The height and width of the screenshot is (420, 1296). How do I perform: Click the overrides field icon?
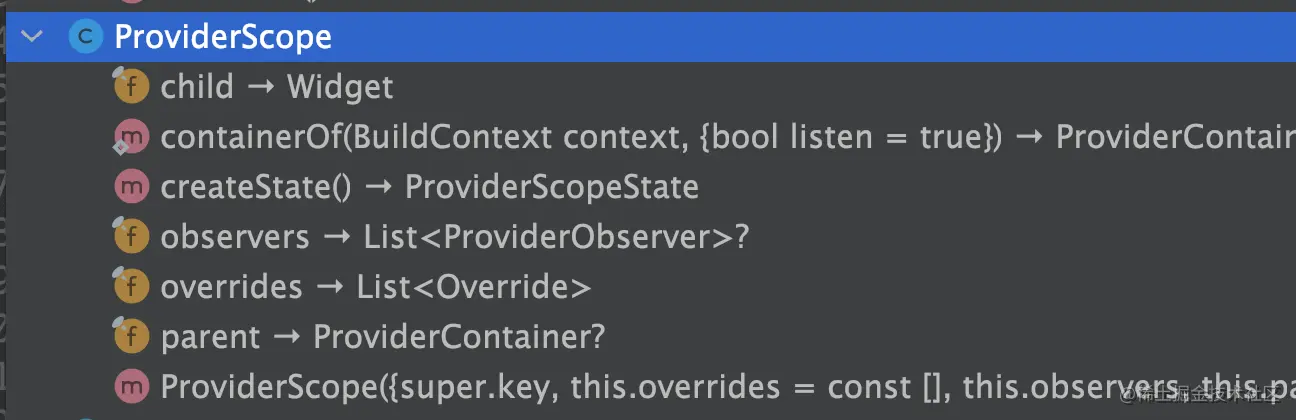pyautogui.click(x=132, y=287)
